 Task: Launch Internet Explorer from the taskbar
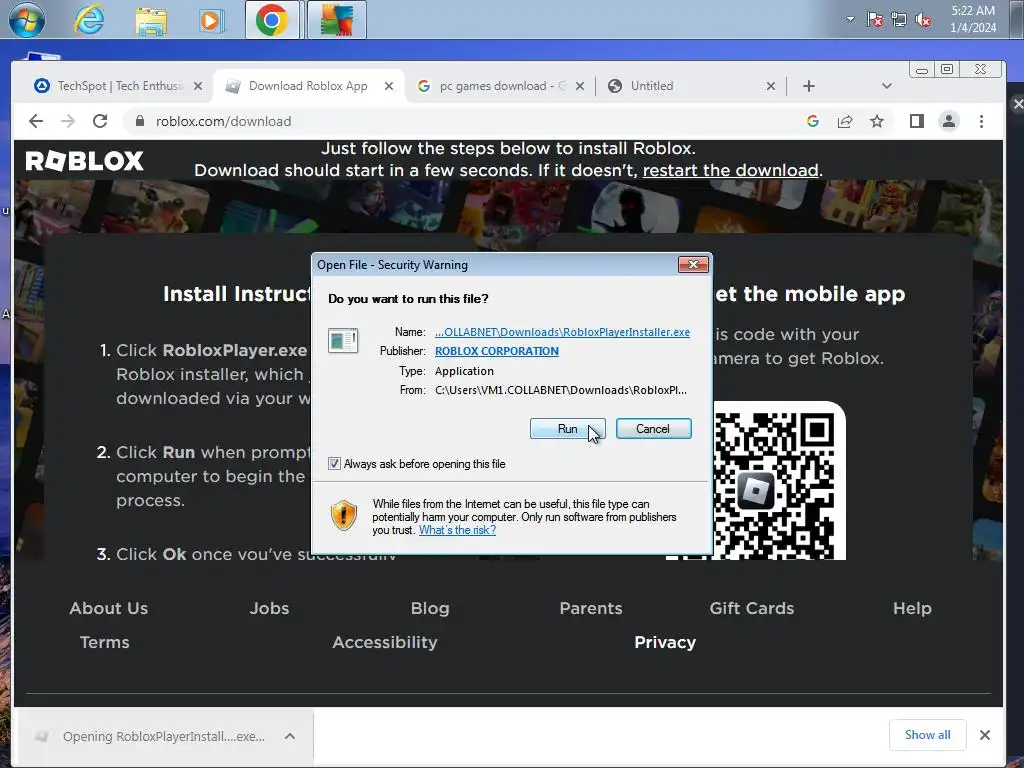[x=88, y=20]
